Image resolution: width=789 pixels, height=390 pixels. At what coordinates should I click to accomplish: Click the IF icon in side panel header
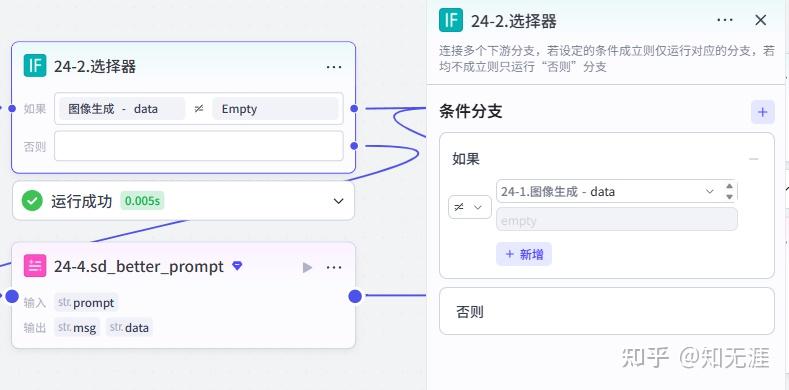coord(451,20)
